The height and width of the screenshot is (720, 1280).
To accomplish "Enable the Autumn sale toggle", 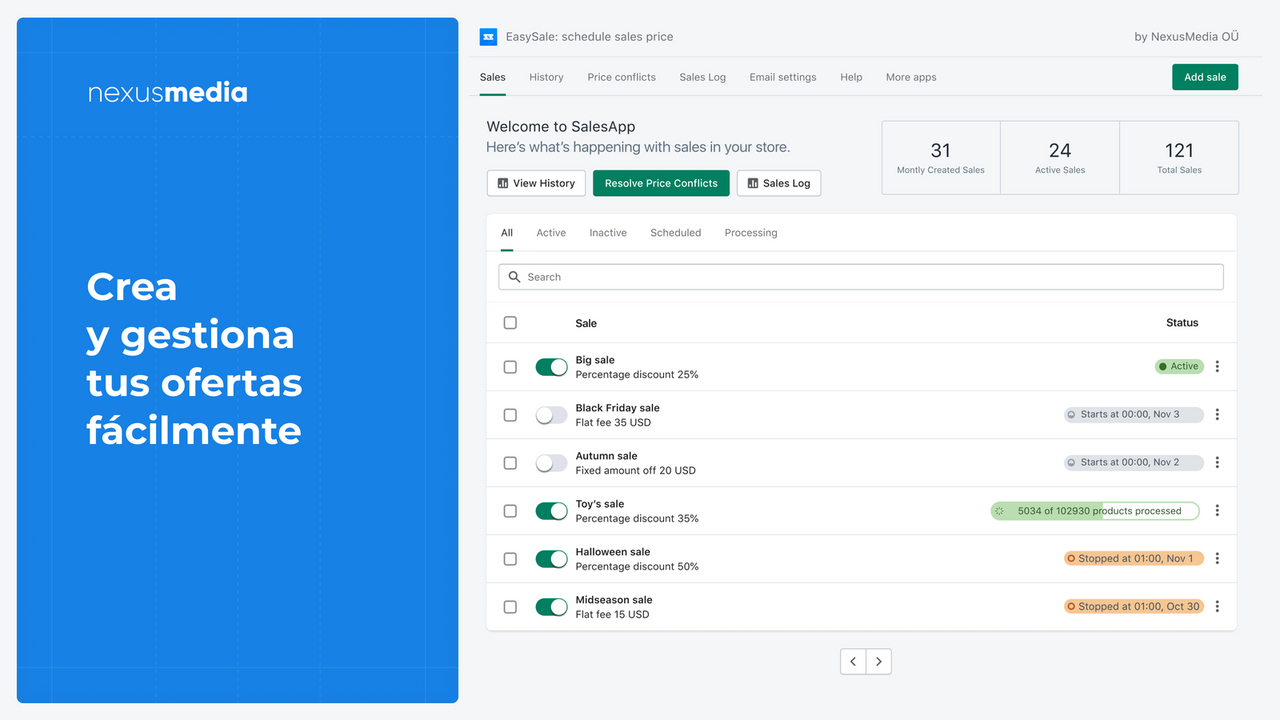I will (552, 463).
